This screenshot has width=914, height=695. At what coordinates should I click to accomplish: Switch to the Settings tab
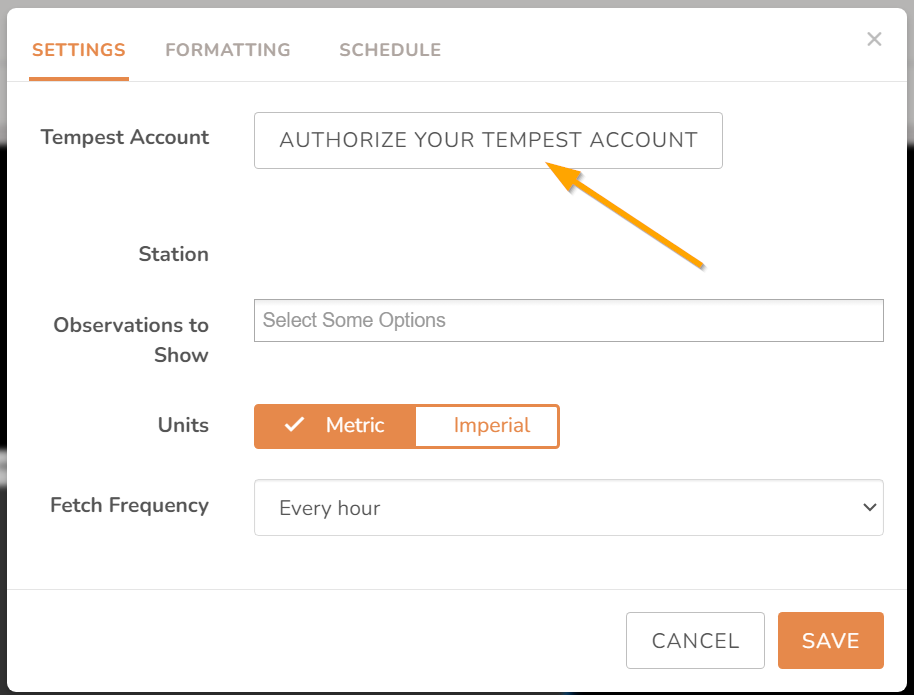point(79,50)
